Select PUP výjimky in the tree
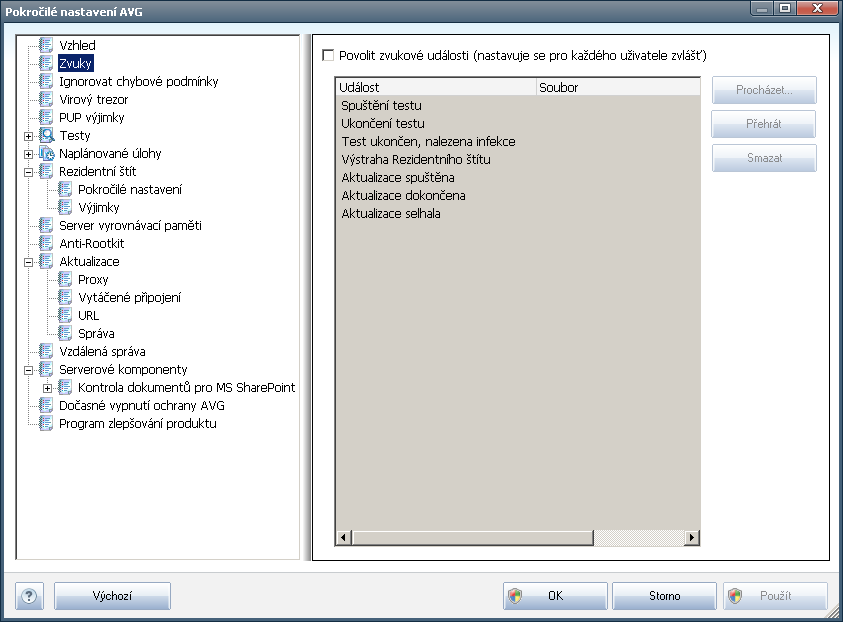 pos(91,117)
